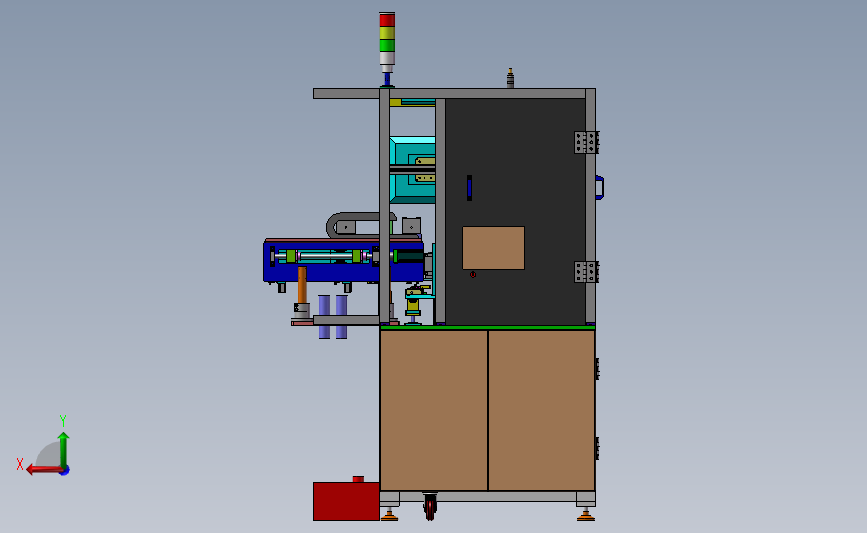Select the left brown cabinet door
Image resolution: width=867 pixels, height=533 pixels.
coord(434,410)
